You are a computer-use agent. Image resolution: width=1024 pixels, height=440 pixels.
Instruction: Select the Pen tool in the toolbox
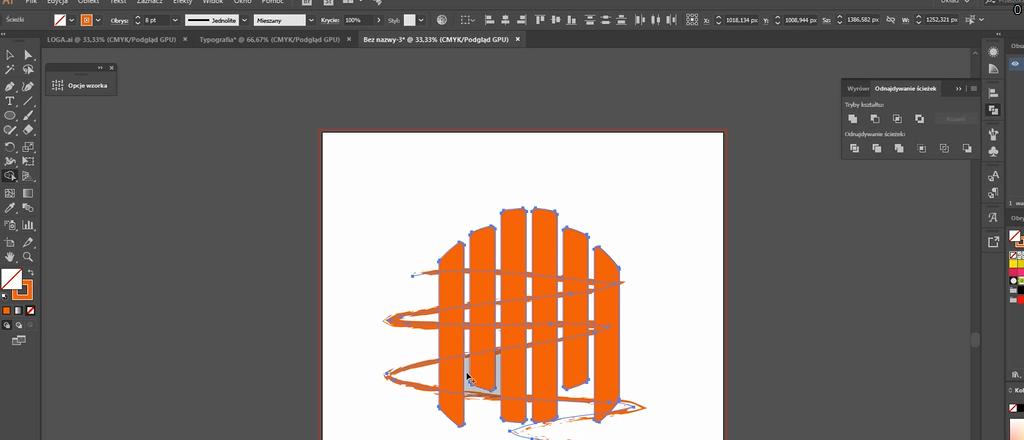tap(10, 86)
